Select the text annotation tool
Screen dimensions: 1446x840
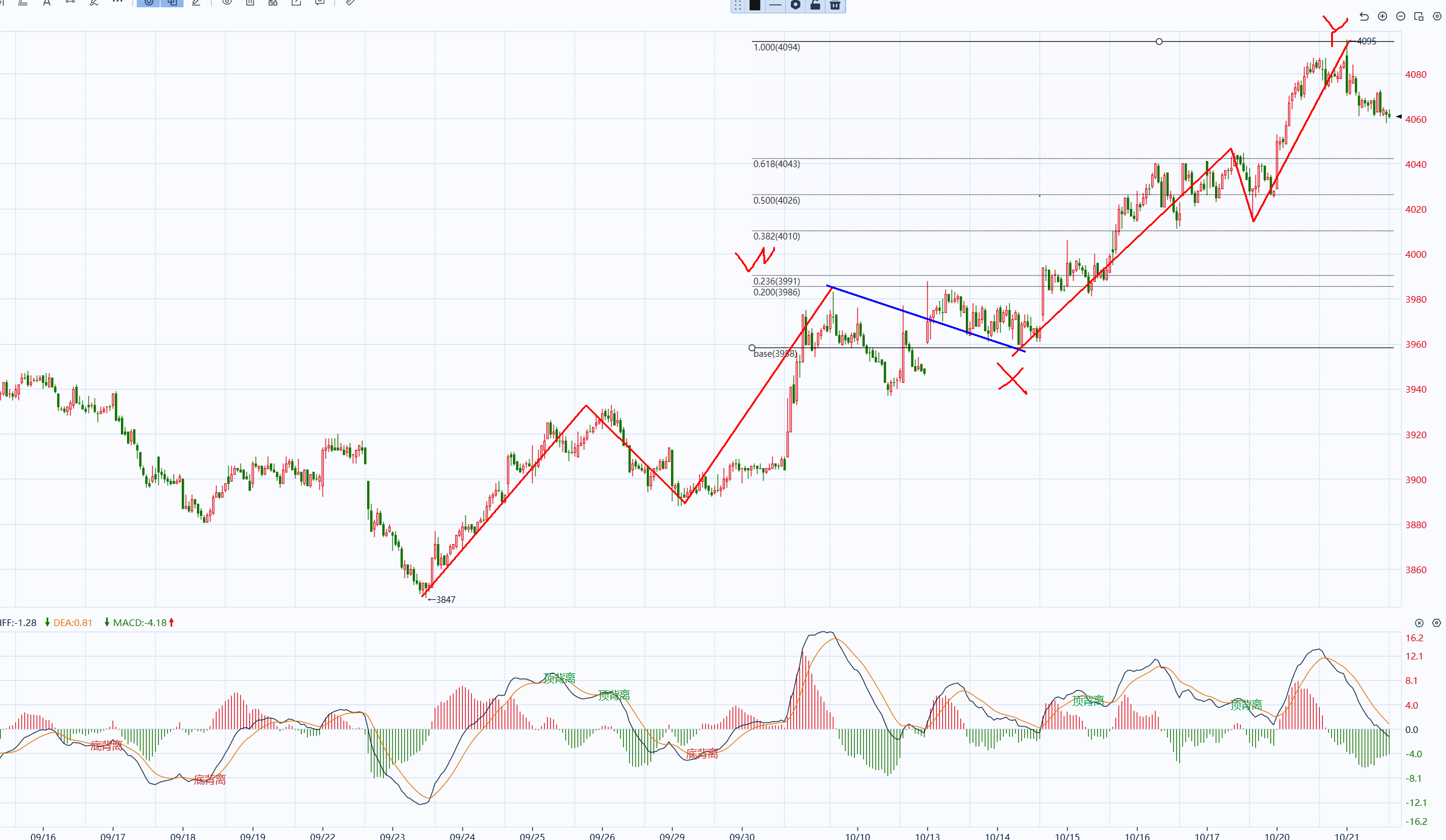[x=47, y=2]
